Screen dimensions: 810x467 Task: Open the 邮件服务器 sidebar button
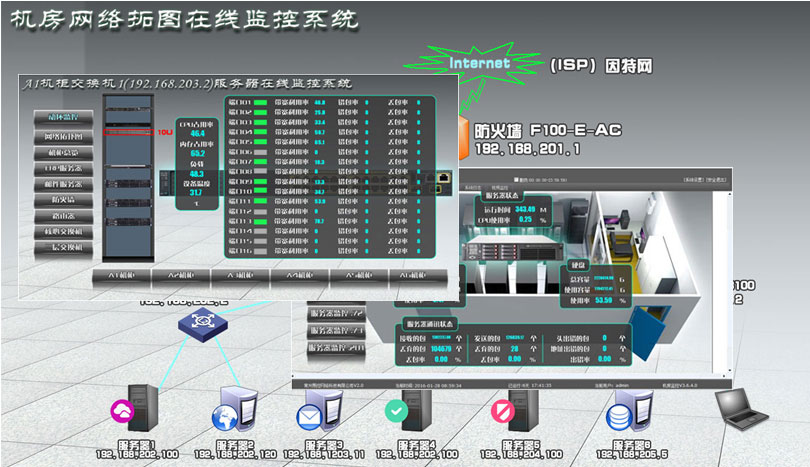pos(64,184)
